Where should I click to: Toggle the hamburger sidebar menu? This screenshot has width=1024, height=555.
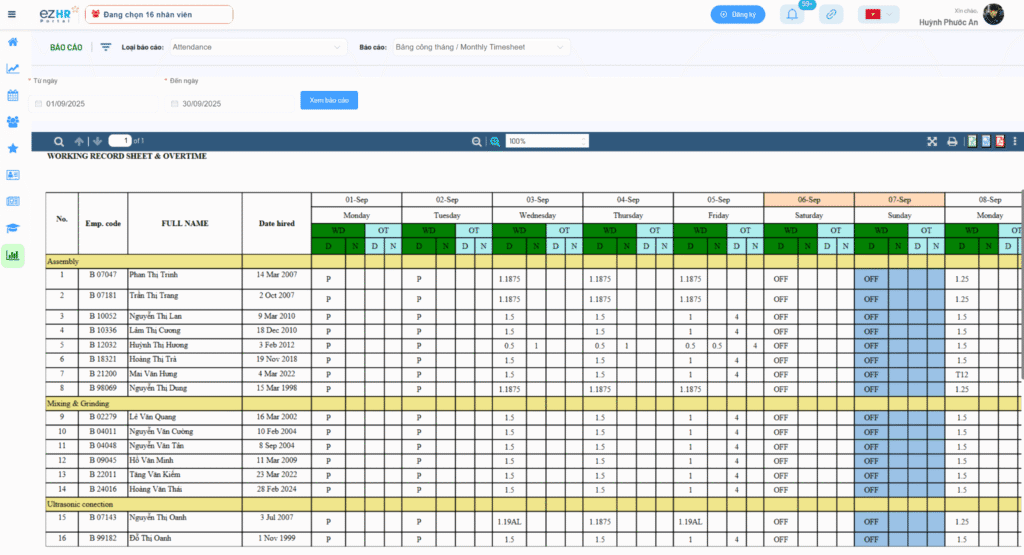tap(12, 14)
